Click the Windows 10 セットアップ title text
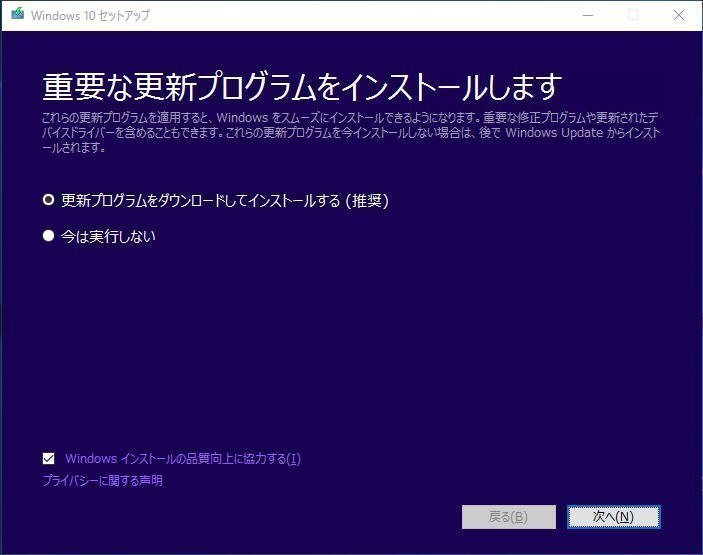The width and height of the screenshot is (703, 555). point(90,15)
